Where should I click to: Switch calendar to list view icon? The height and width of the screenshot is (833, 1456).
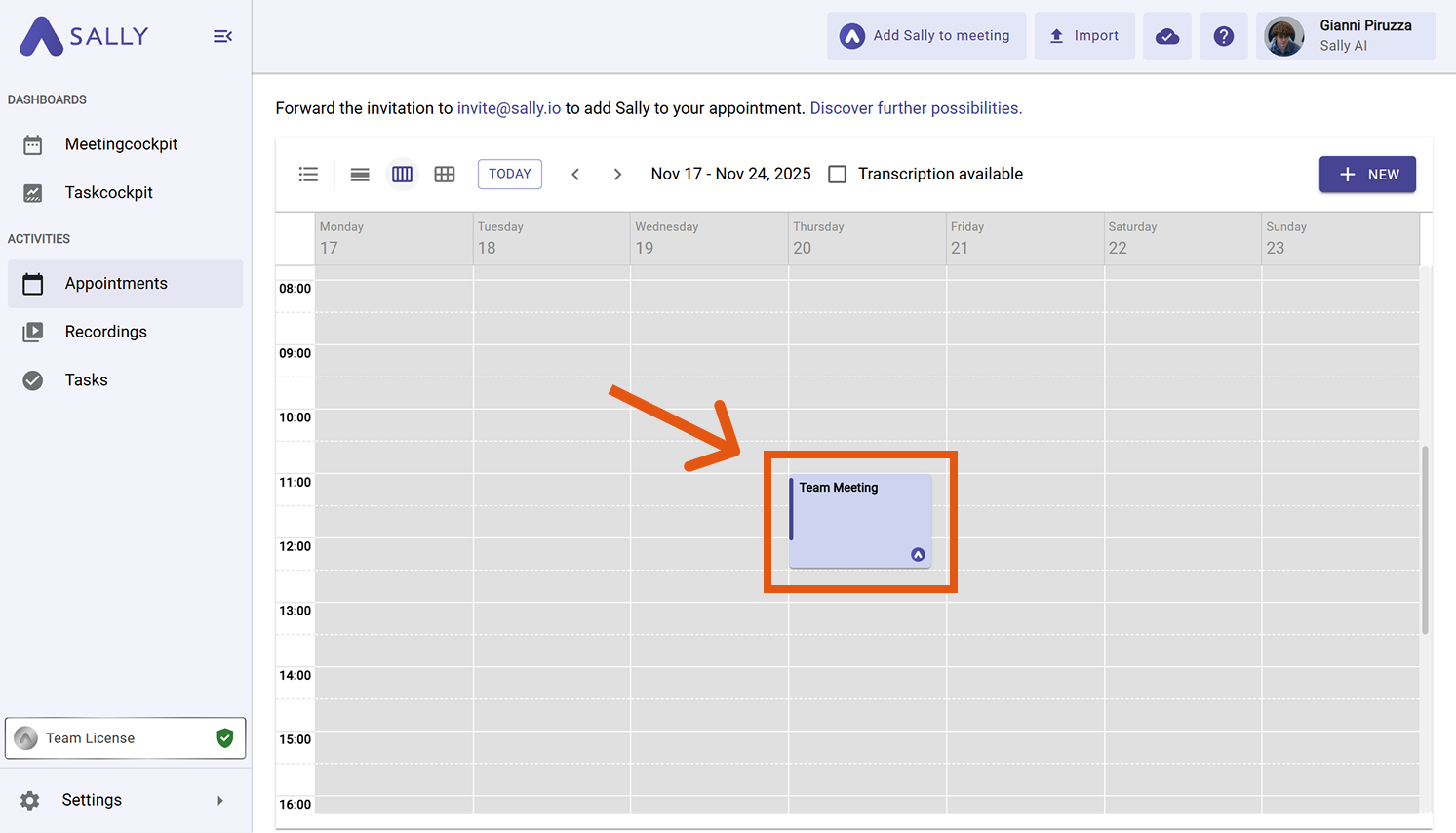tap(308, 175)
